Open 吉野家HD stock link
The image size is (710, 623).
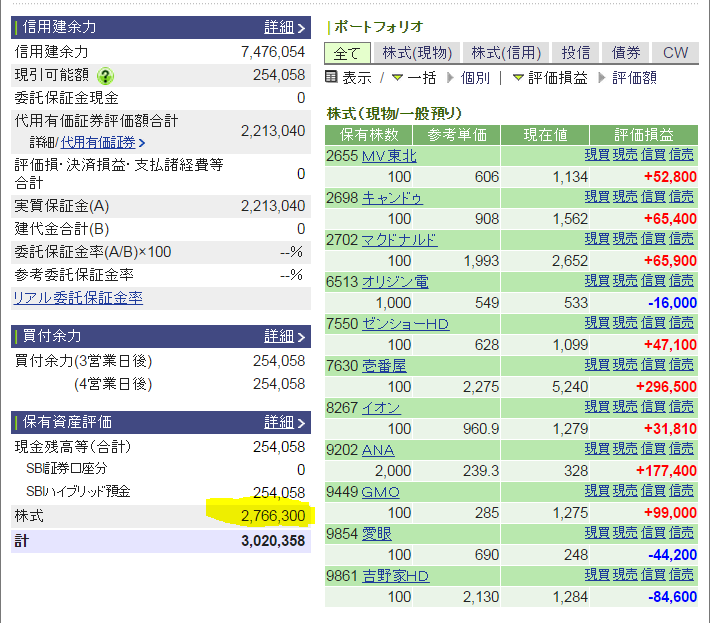[x=395, y=576]
